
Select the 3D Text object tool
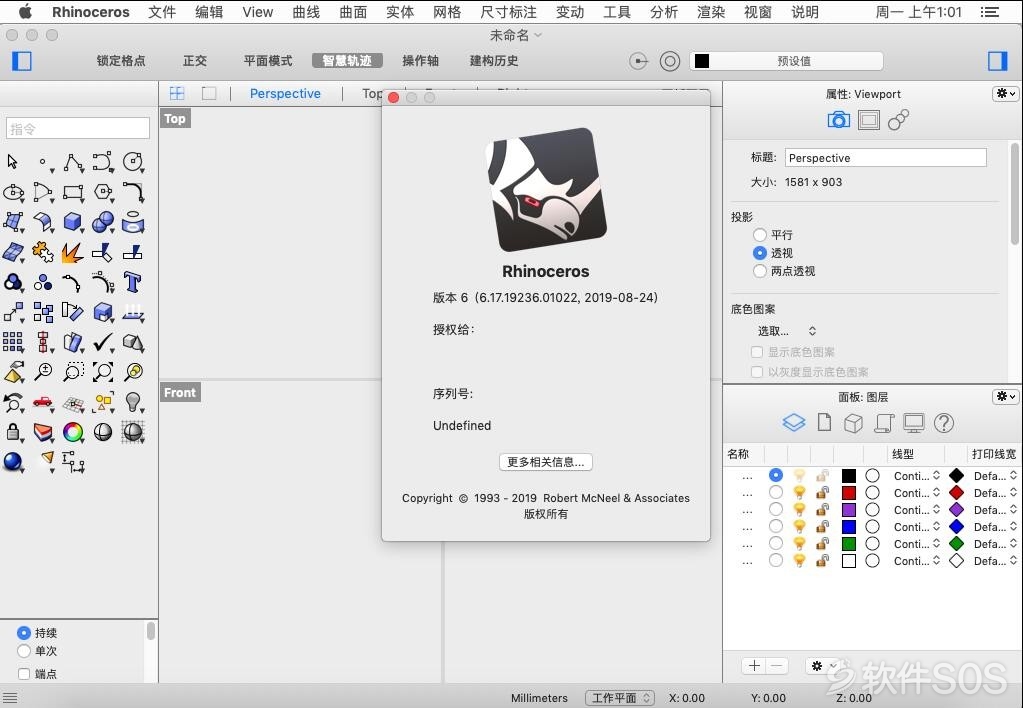(132, 283)
